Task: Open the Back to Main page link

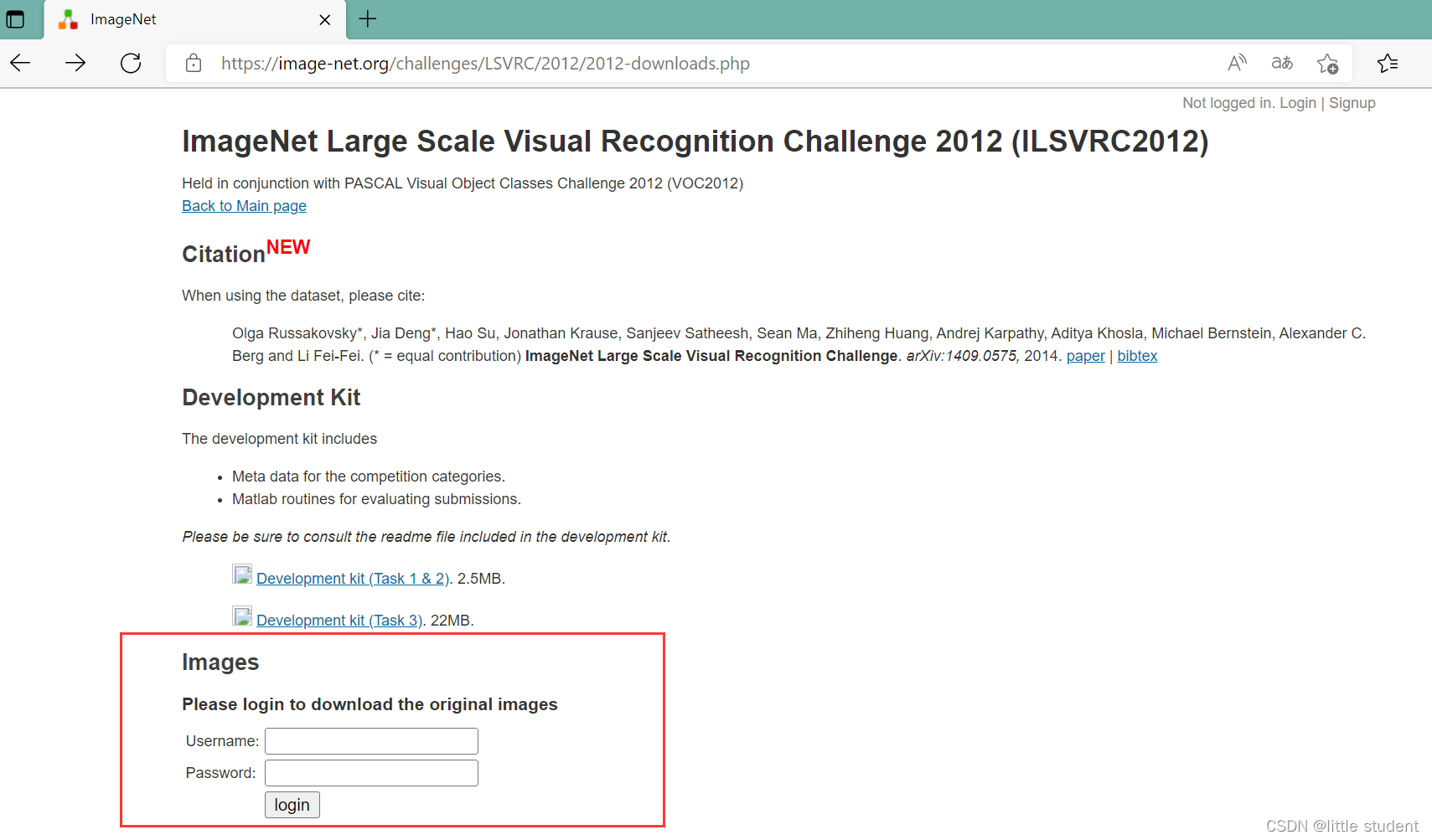Action: [244, 206]
